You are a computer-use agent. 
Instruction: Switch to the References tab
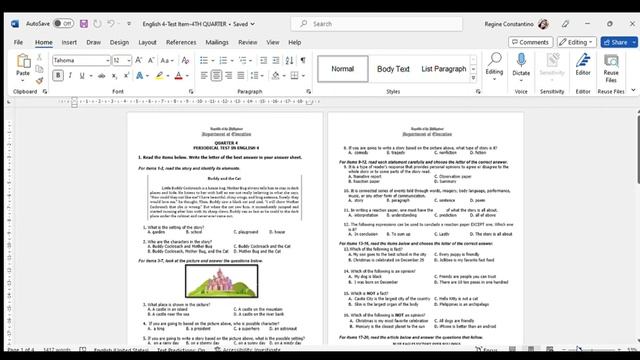pyautogui.click(x=181, y=42)
